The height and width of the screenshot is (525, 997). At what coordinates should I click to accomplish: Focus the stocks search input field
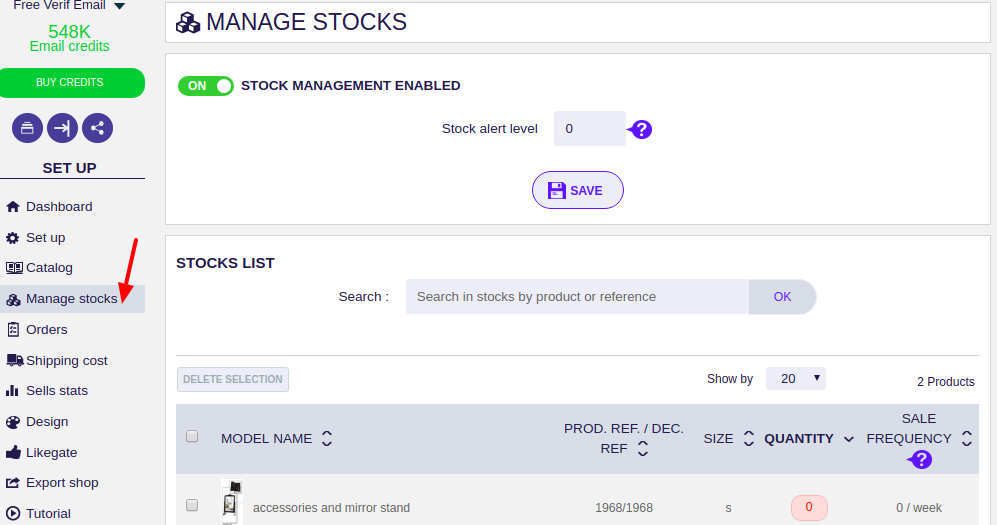pyautogui.click(x=577, y=297)
